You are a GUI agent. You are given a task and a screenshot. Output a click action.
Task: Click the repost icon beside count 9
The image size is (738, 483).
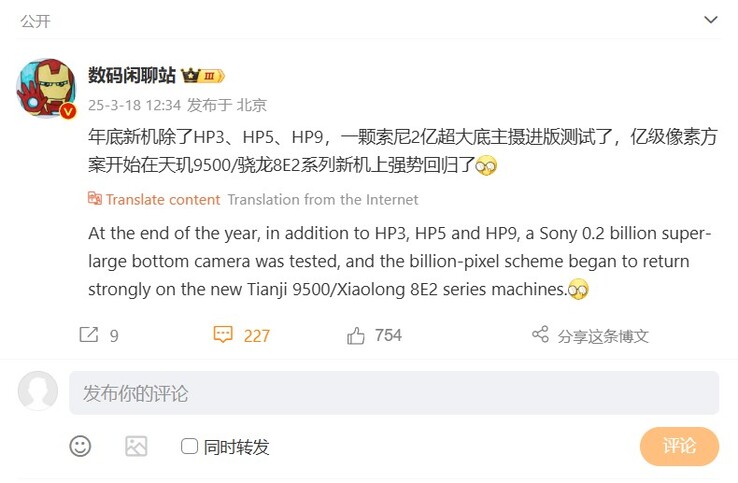click(x=89, y=335)
